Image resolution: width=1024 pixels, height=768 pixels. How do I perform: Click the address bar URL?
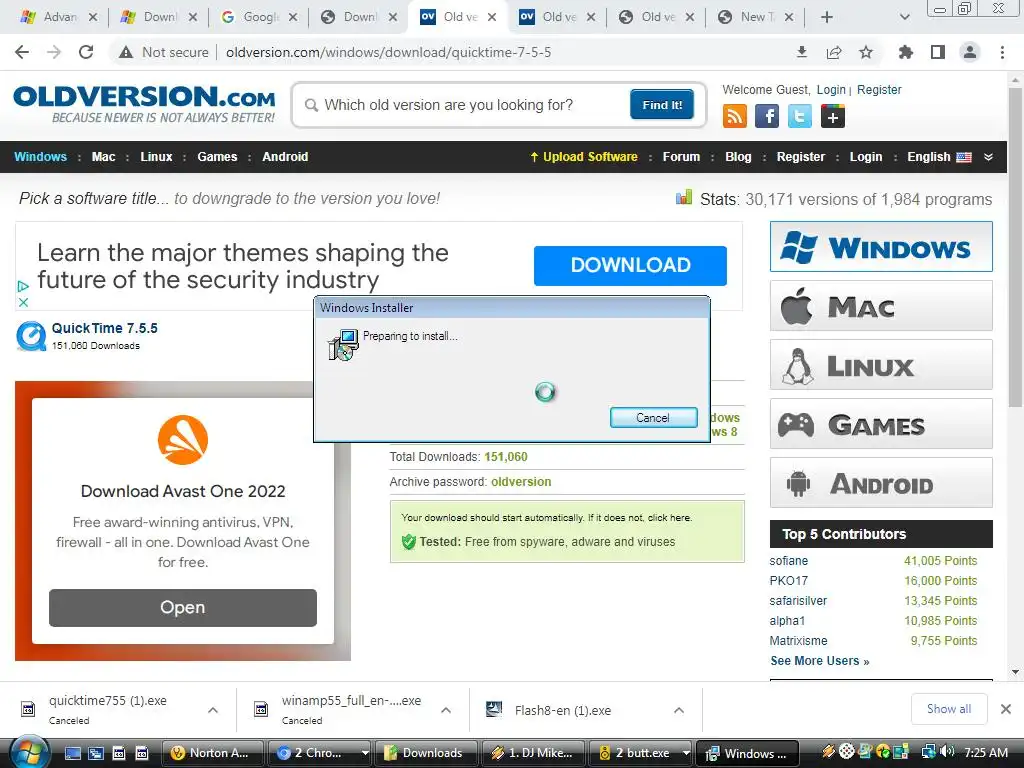(x=389, y=52)
